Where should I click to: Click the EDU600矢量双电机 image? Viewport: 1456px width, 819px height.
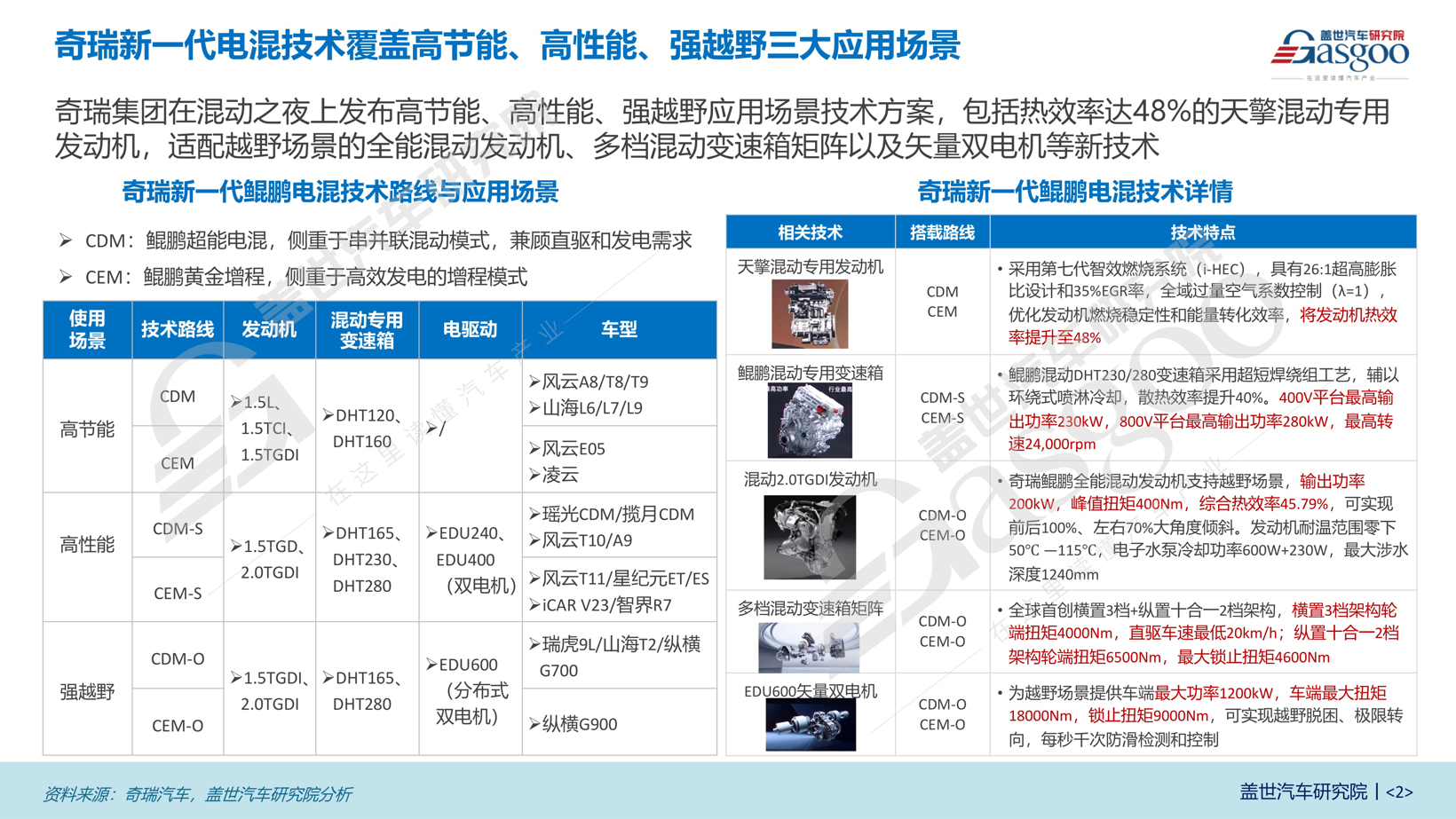pyautogui.click(x=811, y=725)
